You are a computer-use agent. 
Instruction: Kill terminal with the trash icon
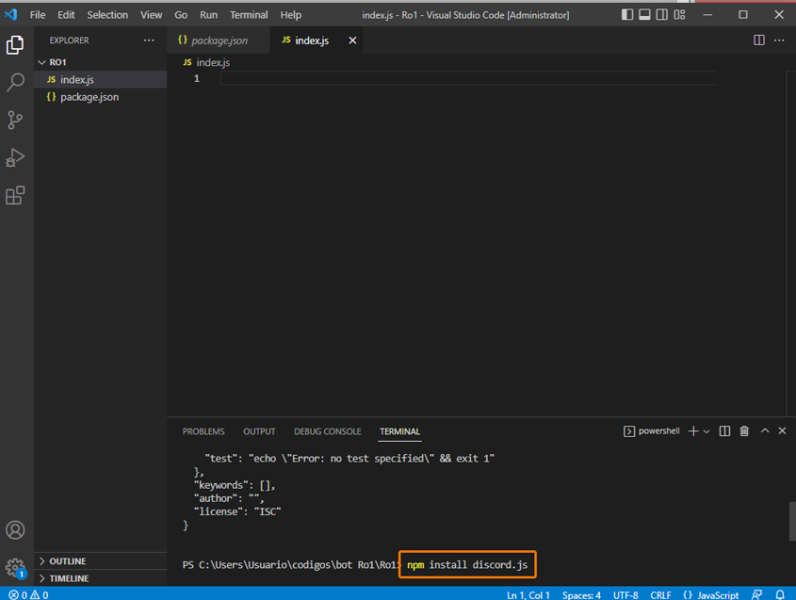coord(744,431)
